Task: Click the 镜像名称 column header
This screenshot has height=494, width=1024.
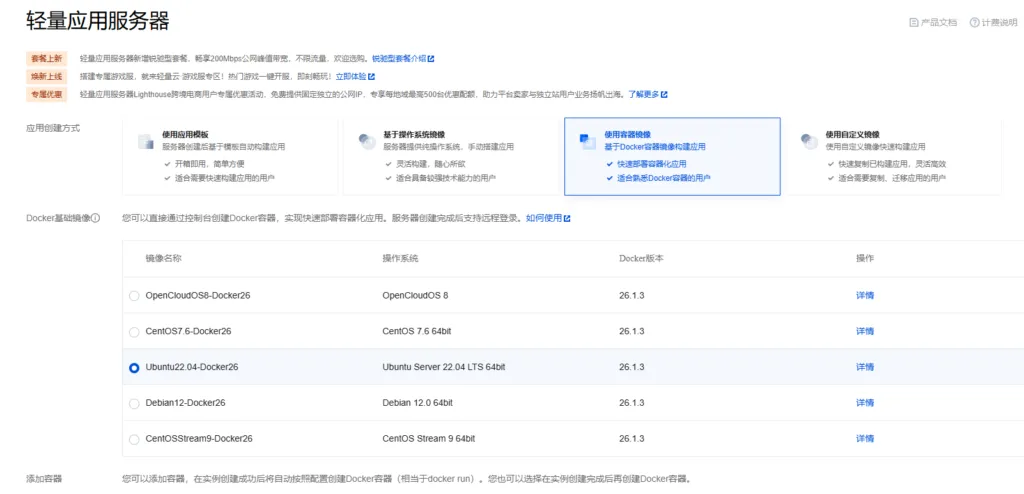Action: click(163, 258)
